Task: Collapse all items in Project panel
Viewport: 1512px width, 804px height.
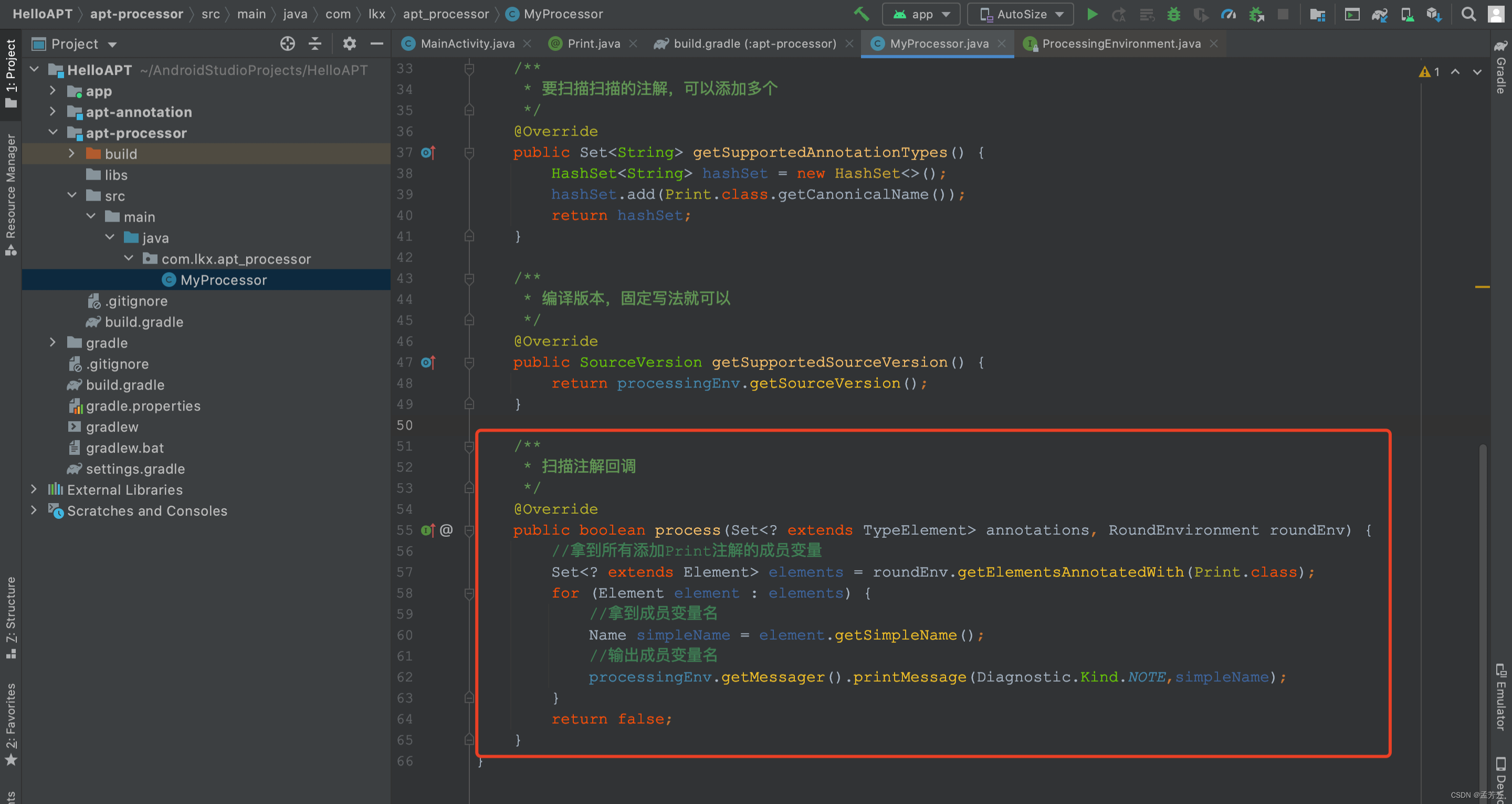Action: tap(315, 44)
